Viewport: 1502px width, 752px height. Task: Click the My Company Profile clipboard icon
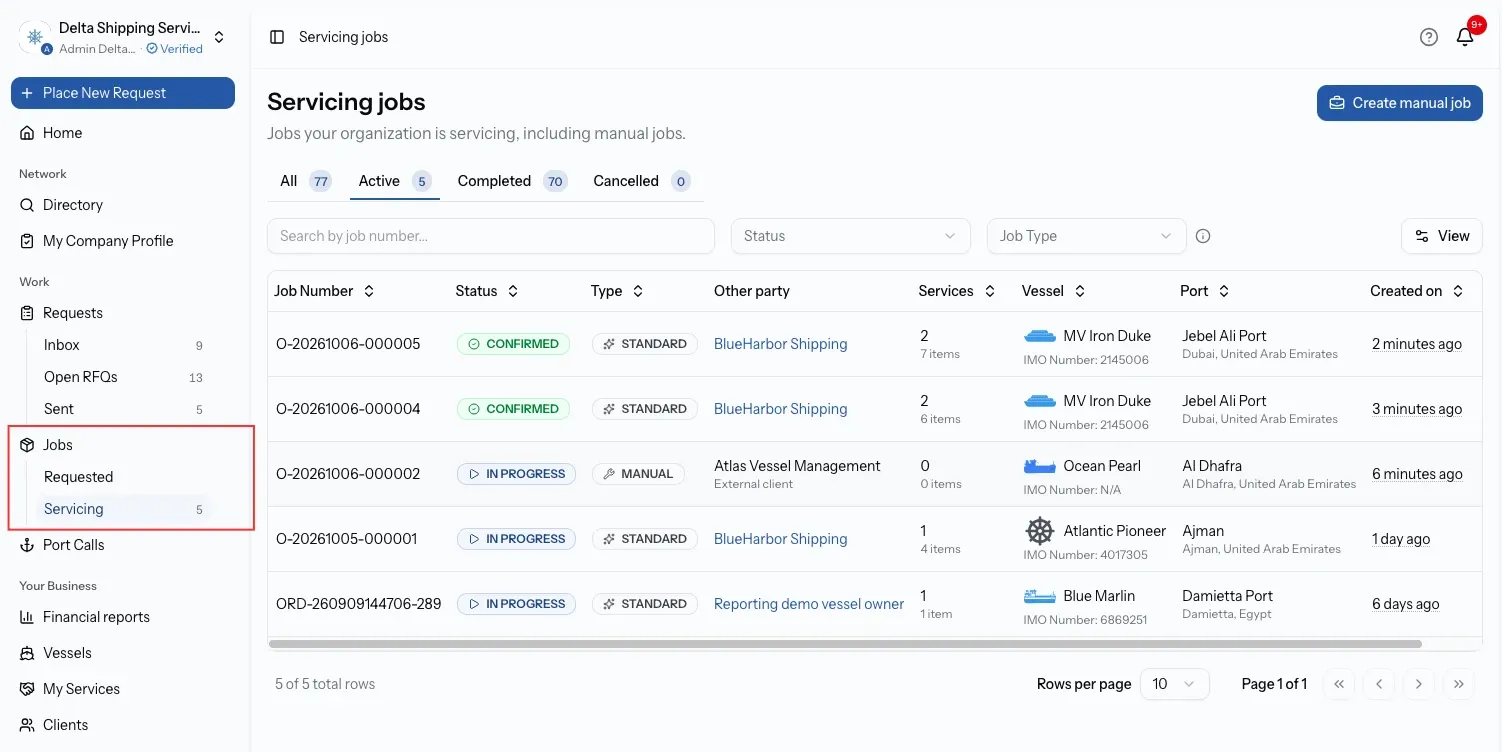tap(27, 241)
